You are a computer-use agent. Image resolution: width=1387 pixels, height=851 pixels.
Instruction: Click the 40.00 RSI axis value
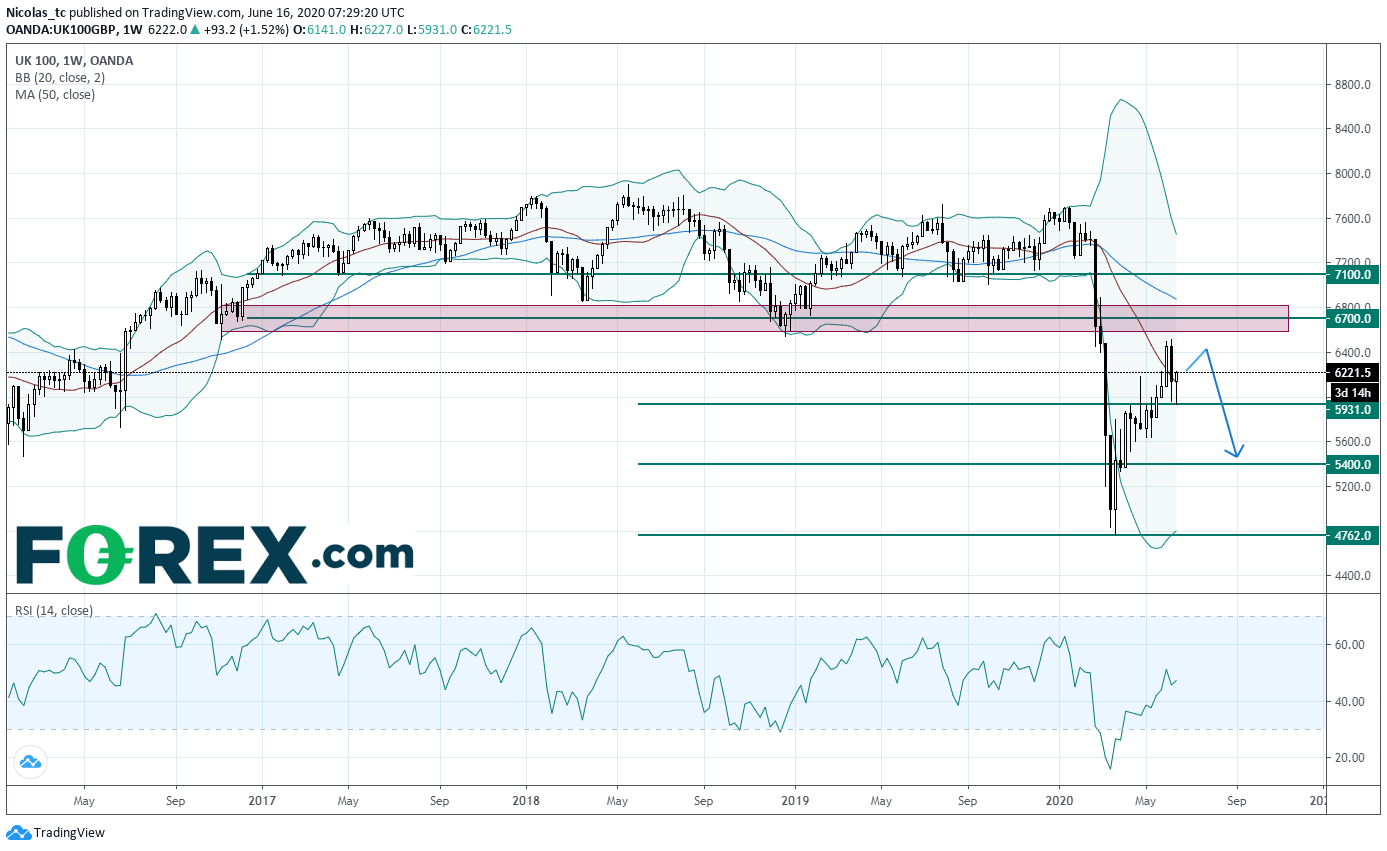click(x=1352, y=702)
